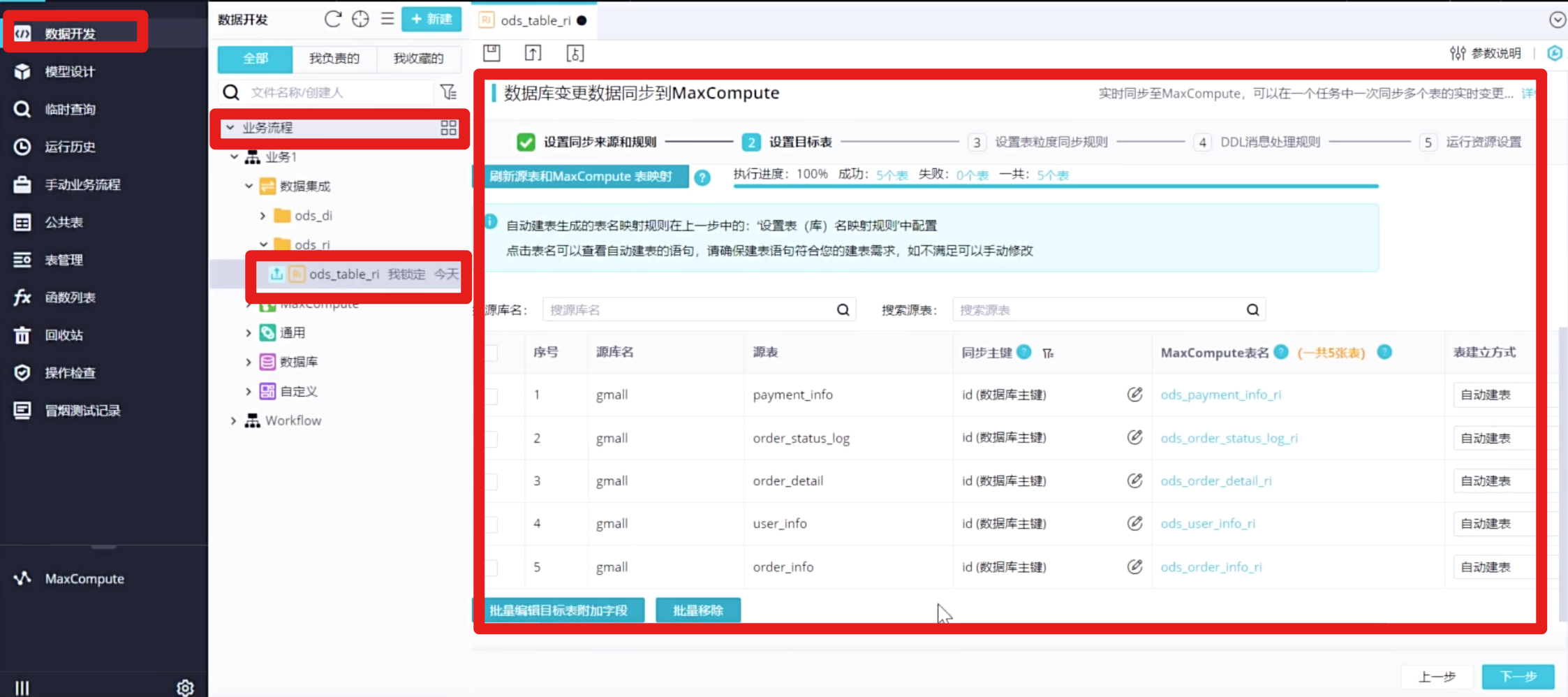The image size is (1568, 697).
Task: Check the user_info row checkbox
Action: [x=491, y=524]
